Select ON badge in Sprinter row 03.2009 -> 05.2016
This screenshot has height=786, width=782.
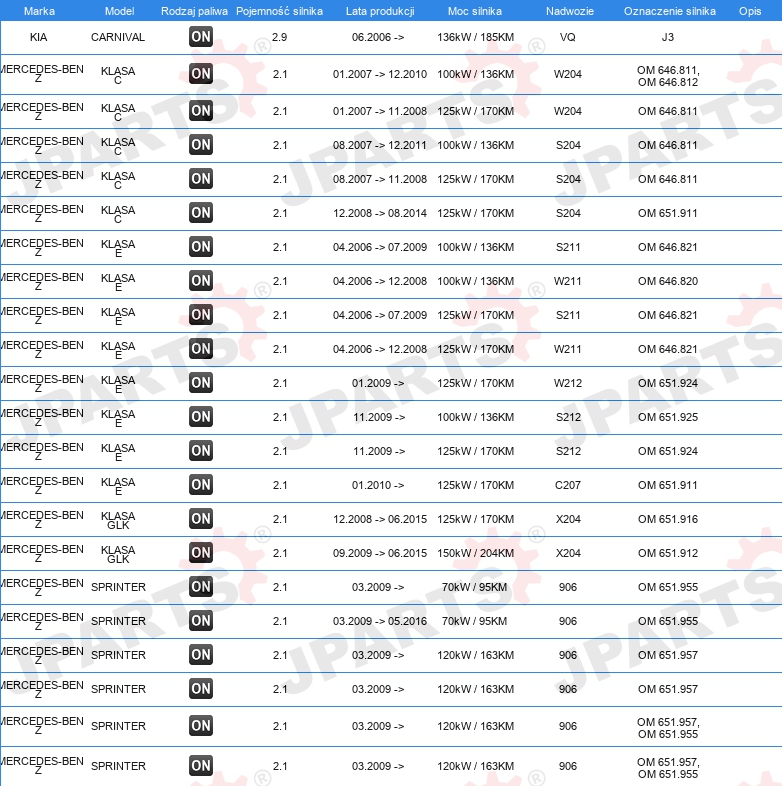point(201,621)
